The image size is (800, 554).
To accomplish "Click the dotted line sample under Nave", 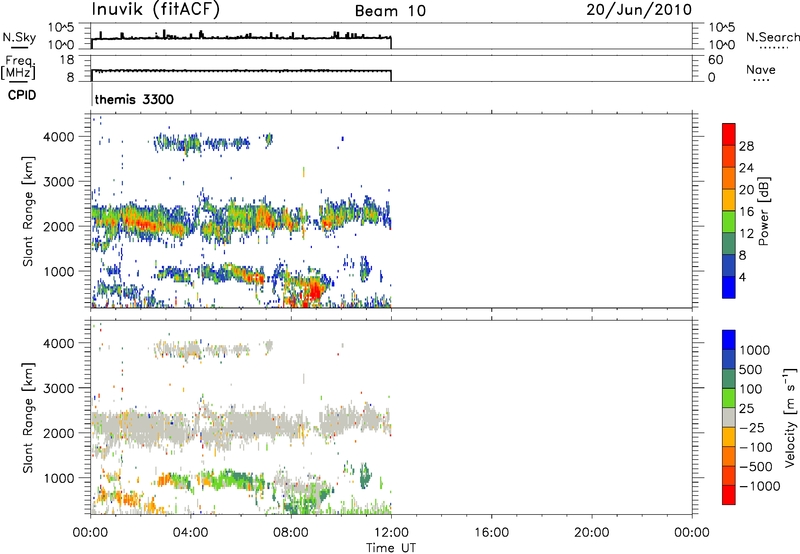I will click(x=761, y=80).
